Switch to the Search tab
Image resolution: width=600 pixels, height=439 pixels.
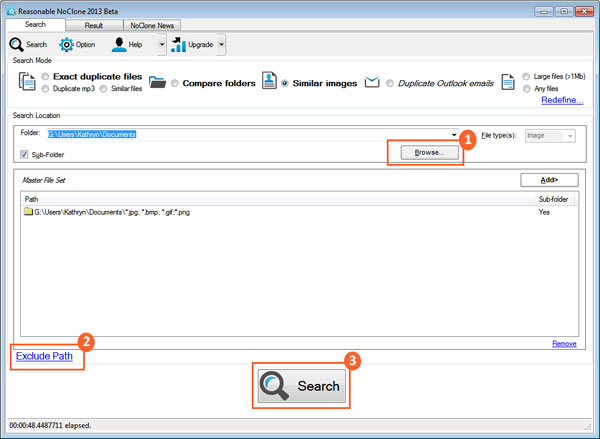coord(35,24)
